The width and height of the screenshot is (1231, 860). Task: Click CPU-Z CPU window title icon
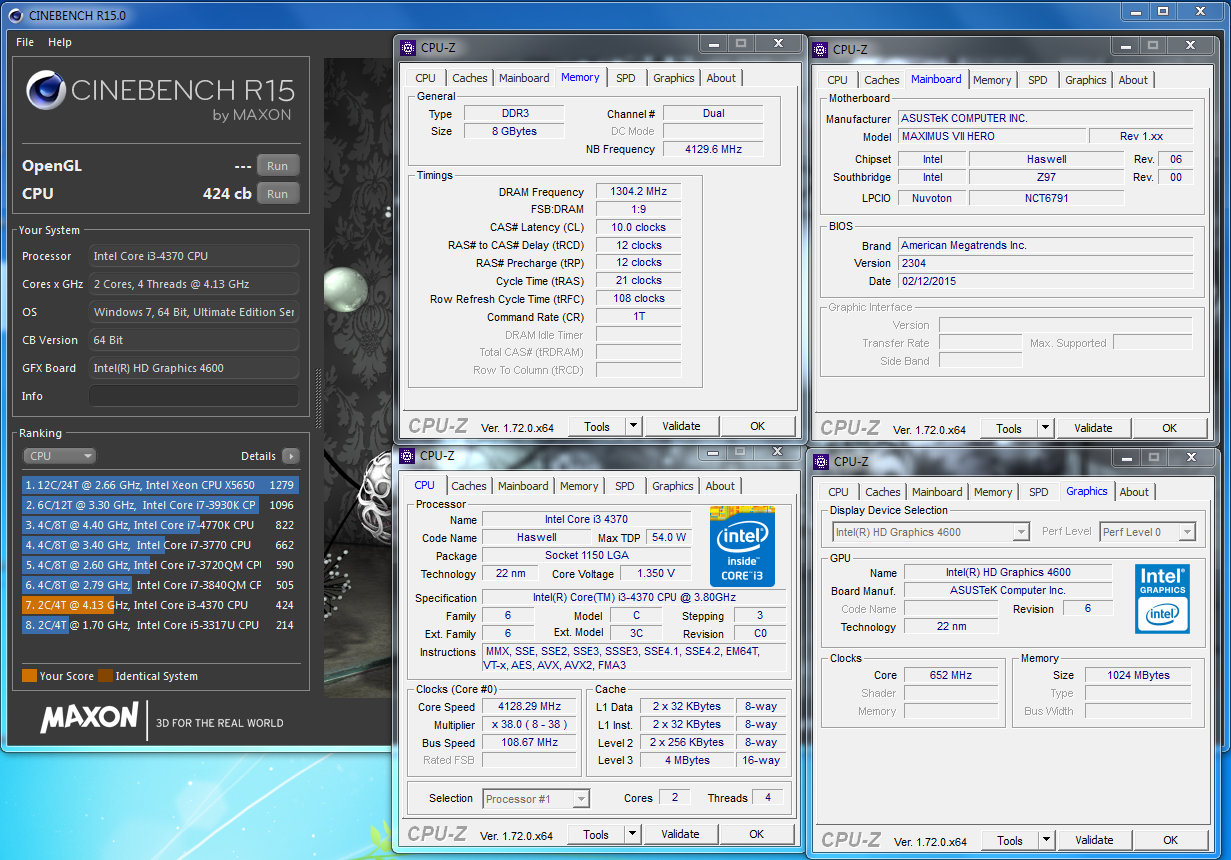pos(407,455)
